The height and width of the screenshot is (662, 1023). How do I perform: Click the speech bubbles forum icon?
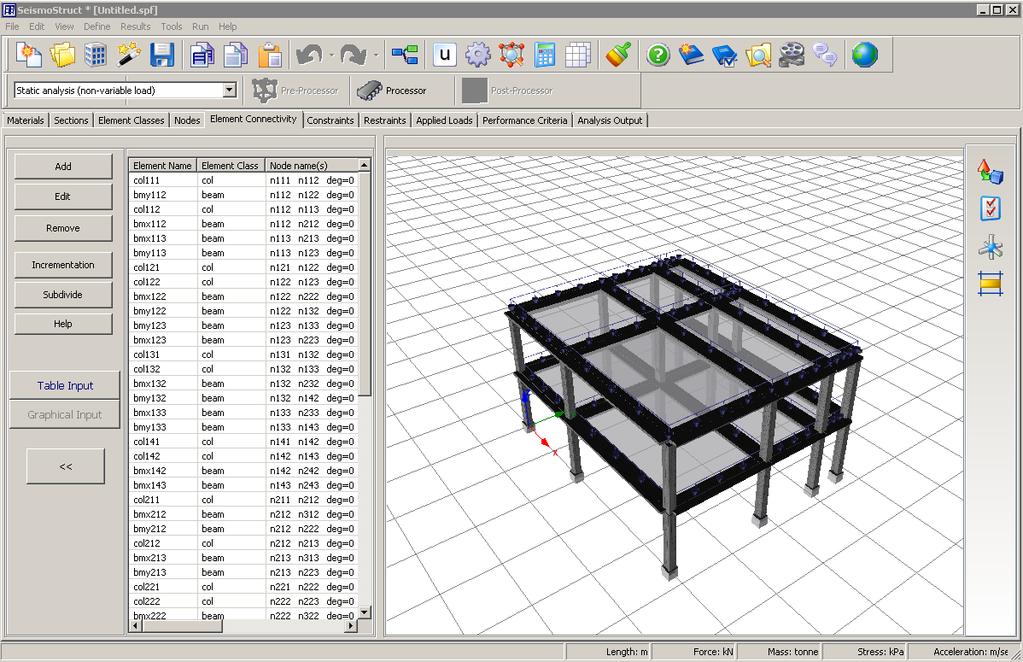(825, 55)
